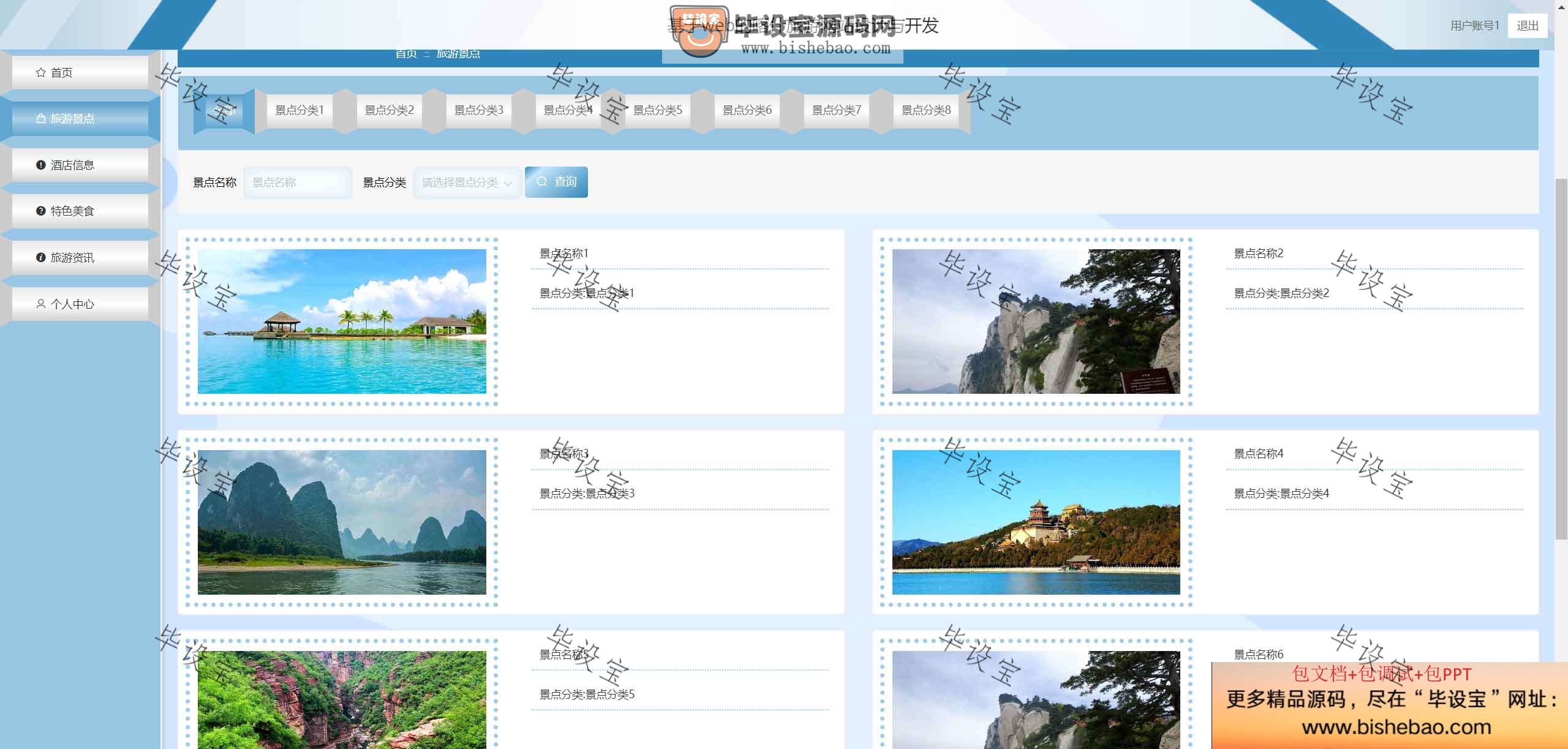Click the person icon beside 个人中心
The width and height of the screenshot is (1568, 749).
41,304
